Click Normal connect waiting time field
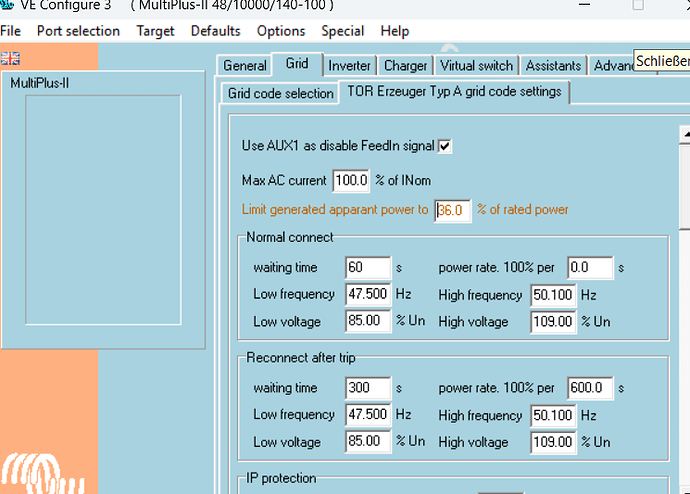690x494 pixels. [x=368, y=267]
